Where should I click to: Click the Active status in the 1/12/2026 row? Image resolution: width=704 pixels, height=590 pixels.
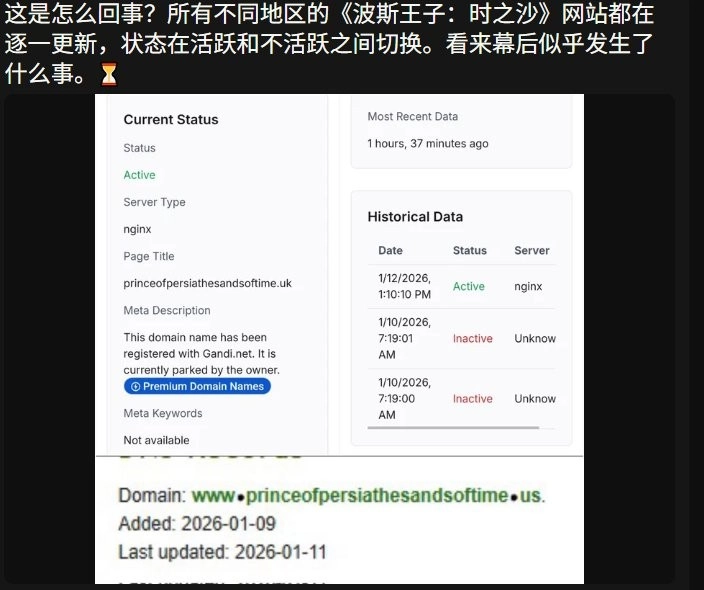(468, 286)
